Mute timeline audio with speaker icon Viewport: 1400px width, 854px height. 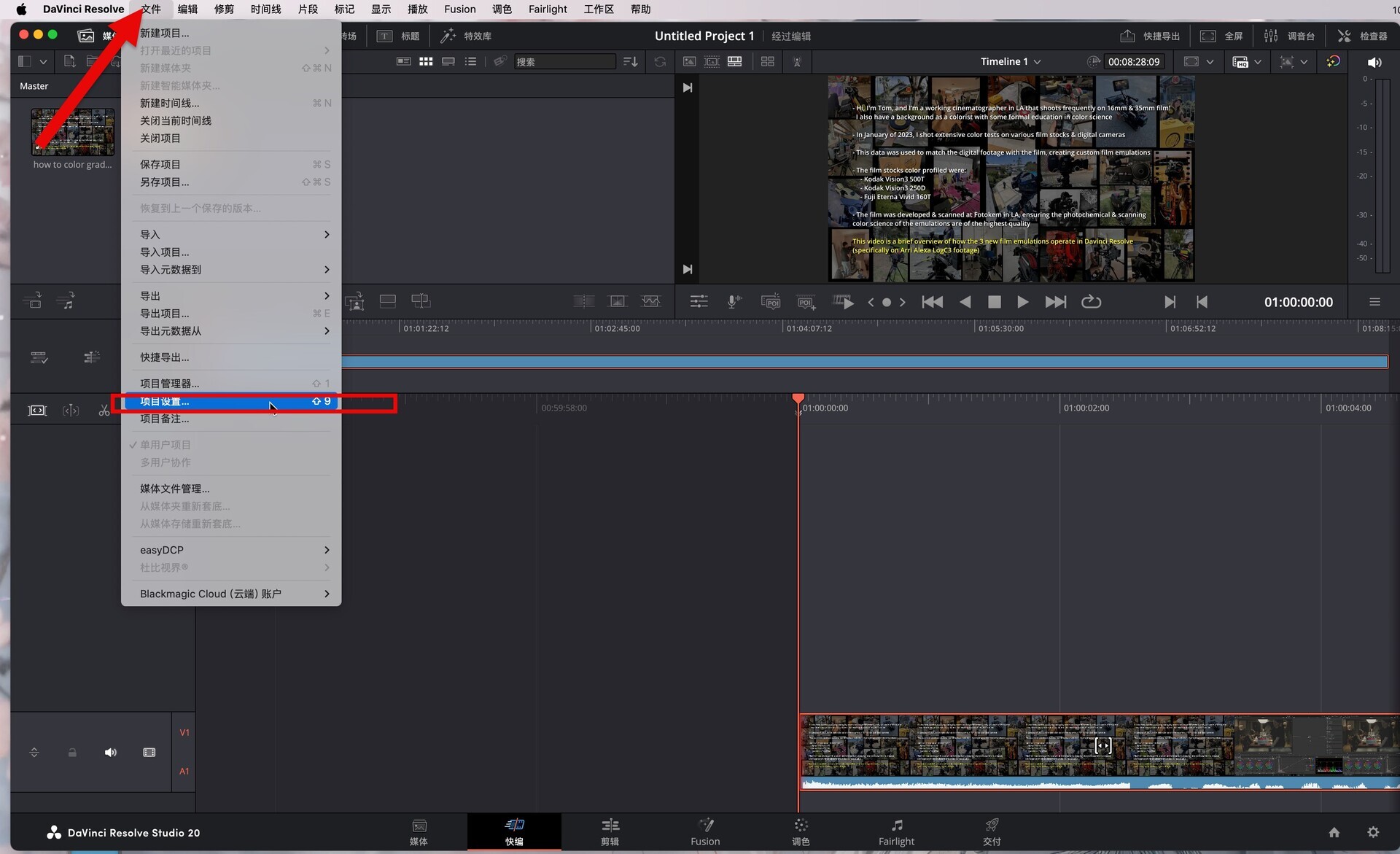pos(110,752)
